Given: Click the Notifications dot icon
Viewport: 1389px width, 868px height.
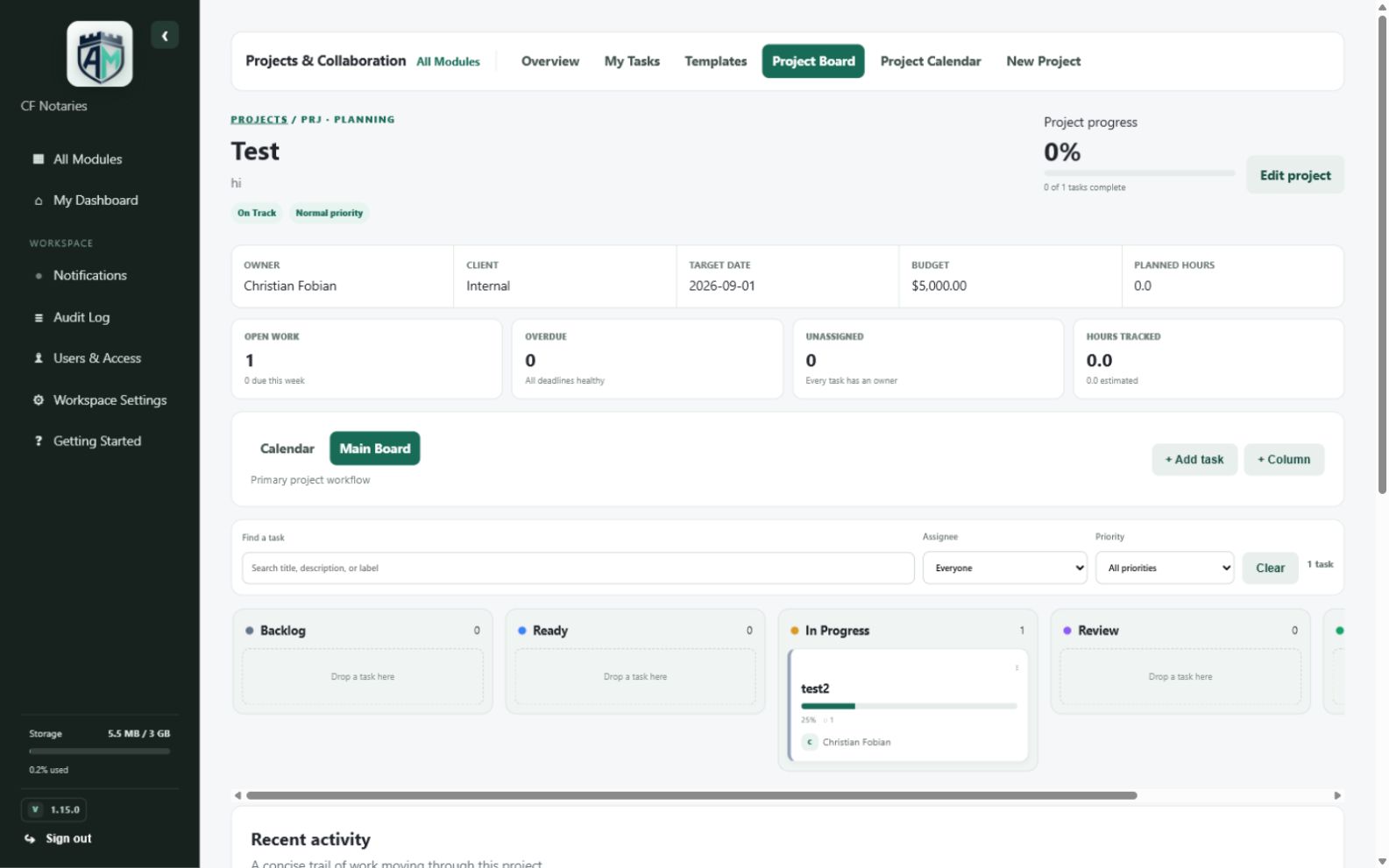Looking at the screenshot, I should click(39, 276).
